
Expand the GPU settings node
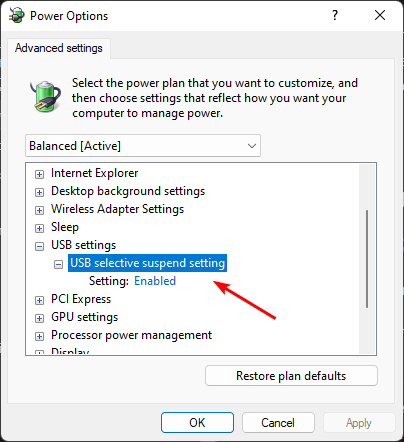[39, 318]
